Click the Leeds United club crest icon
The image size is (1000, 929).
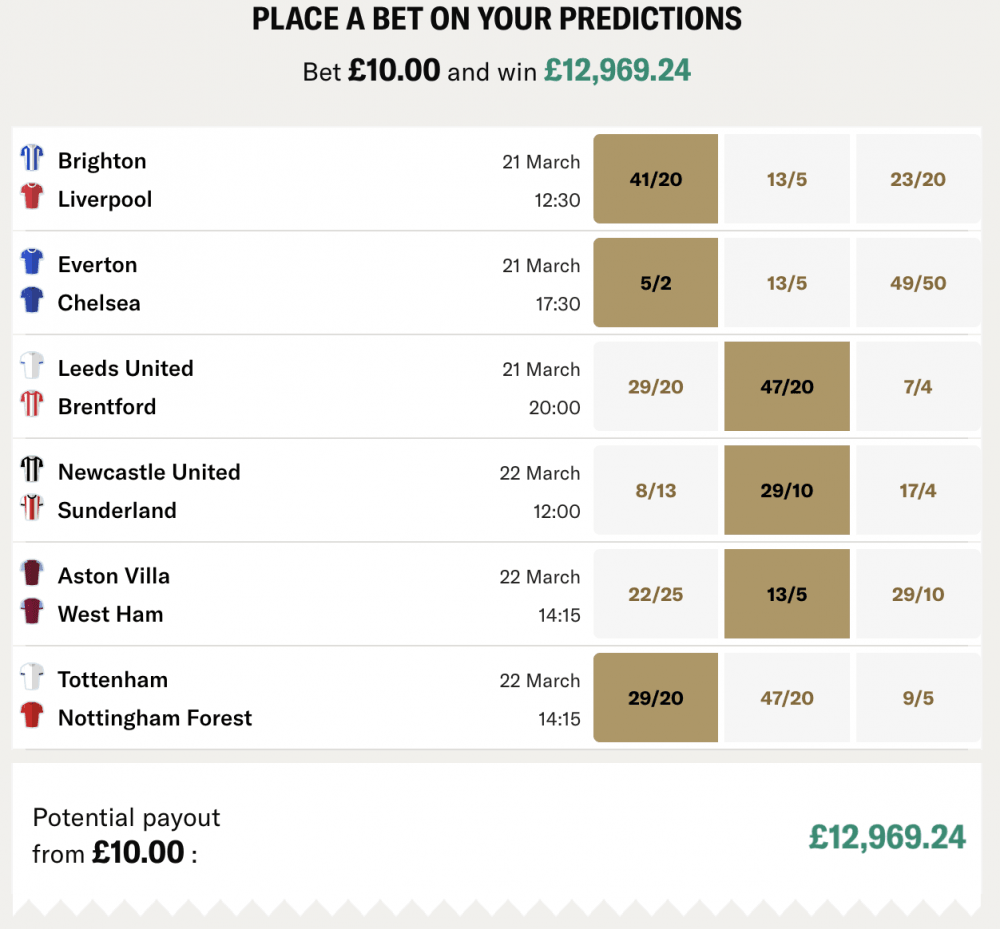point(32,365)
